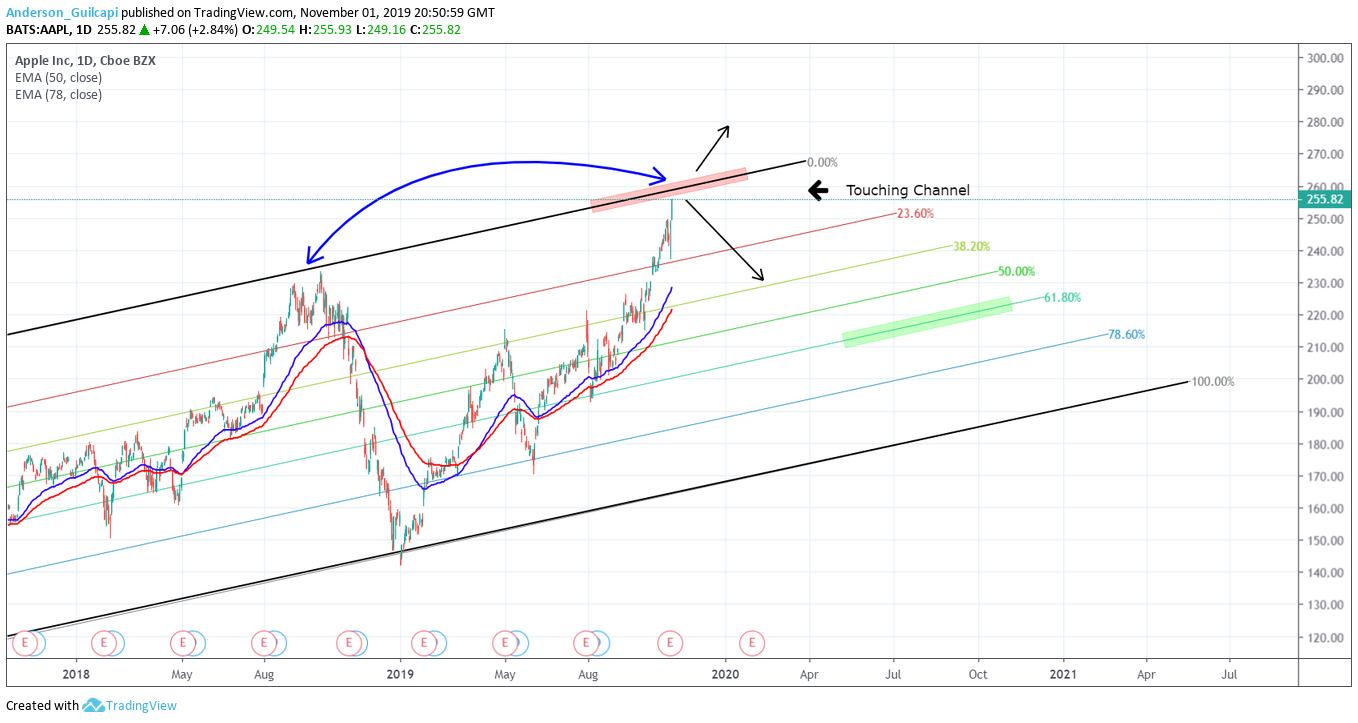Select the EMA (78, close) indicator label
1358x723 pixels.
[58, 95]
